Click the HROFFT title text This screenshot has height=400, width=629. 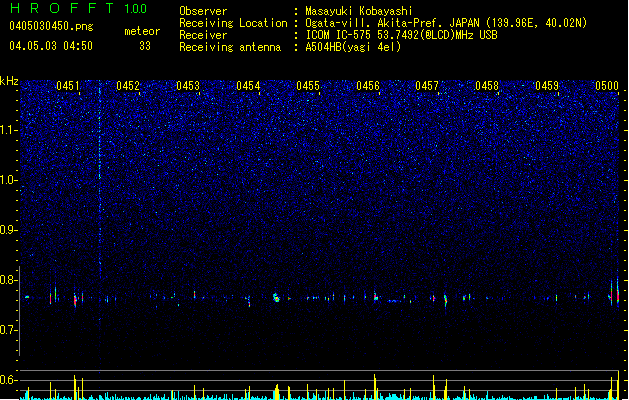coord(61,8)
